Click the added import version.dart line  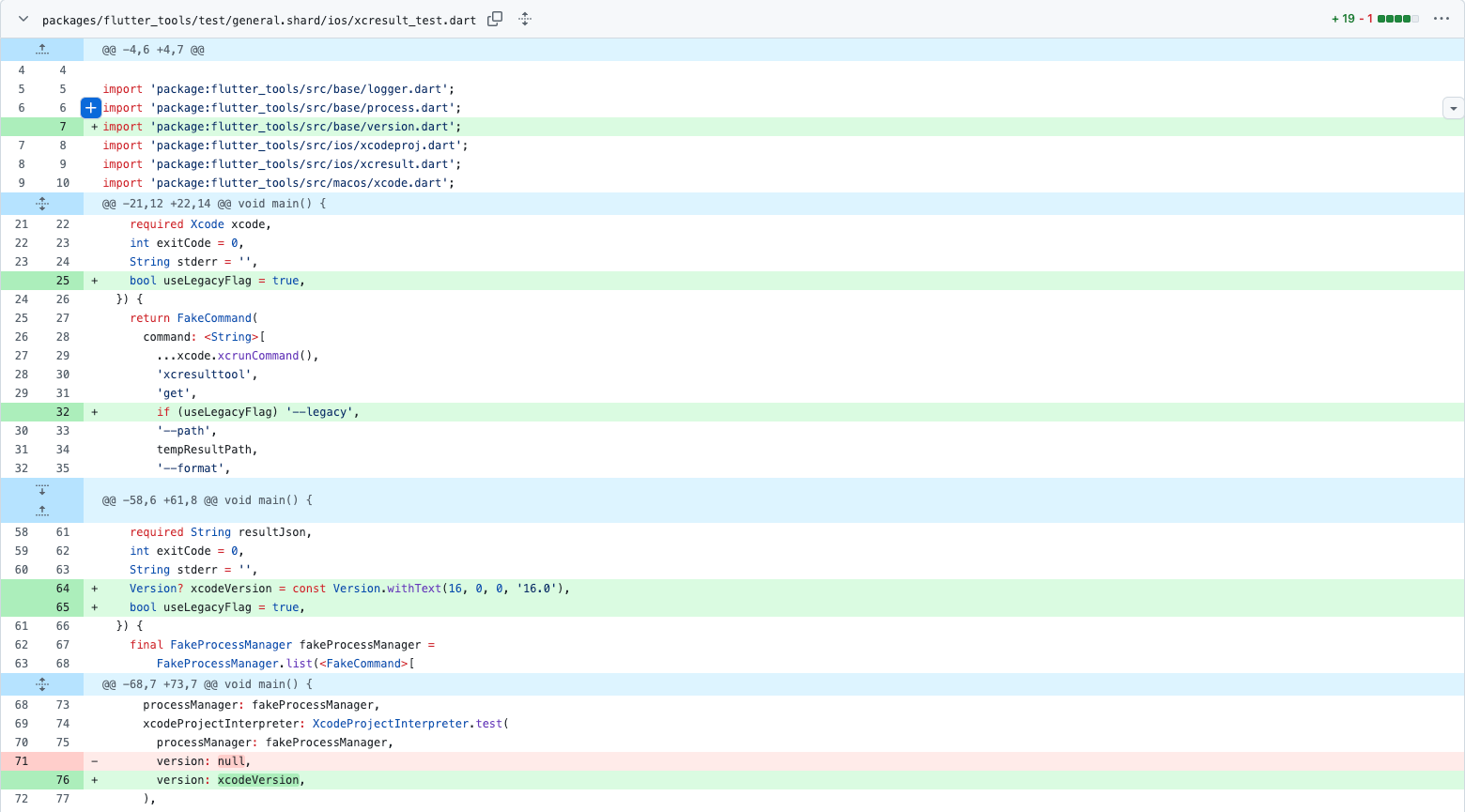point(774,127)
